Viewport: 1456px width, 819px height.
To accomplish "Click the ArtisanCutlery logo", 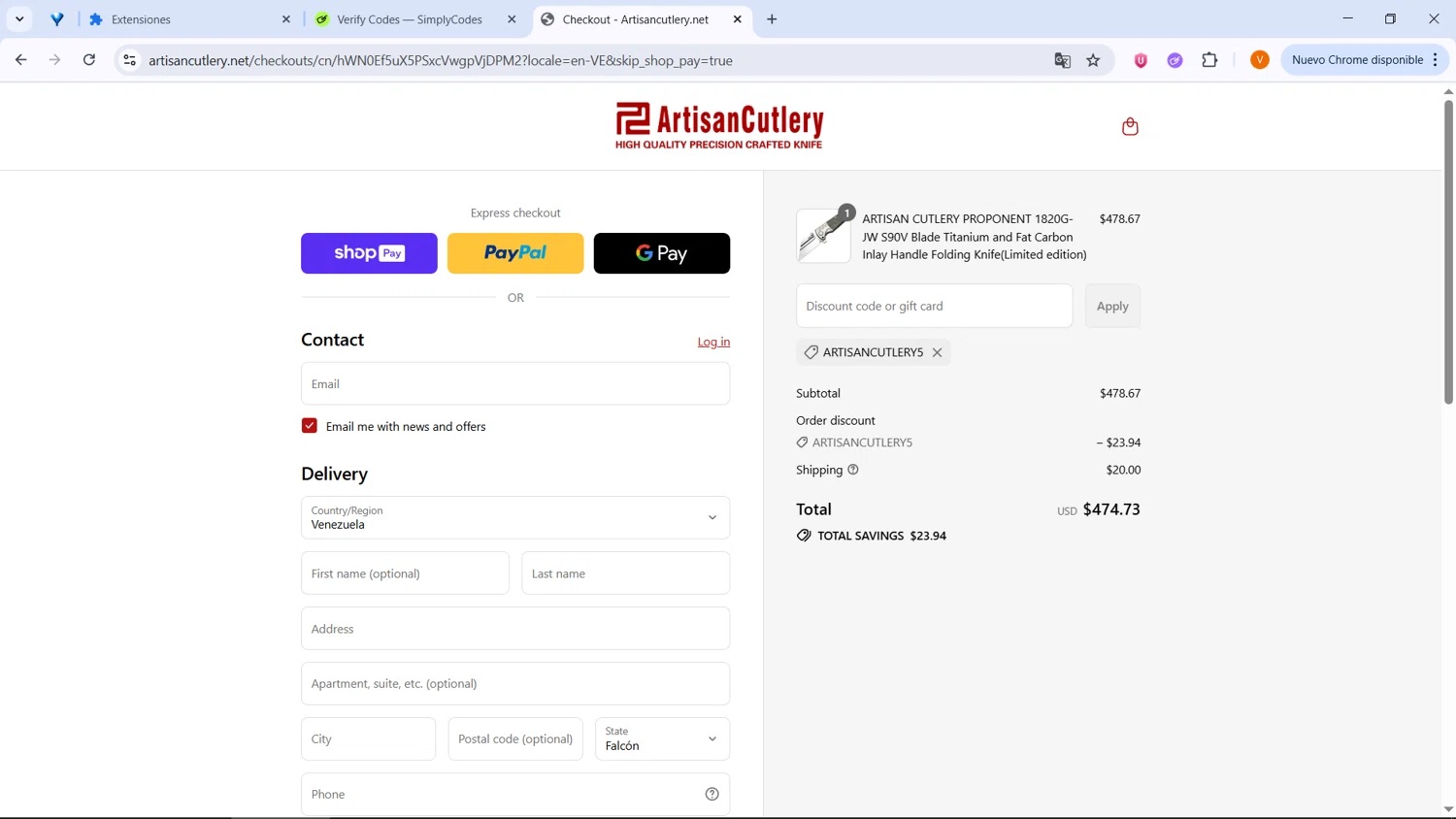I will [x=719, y=126].
